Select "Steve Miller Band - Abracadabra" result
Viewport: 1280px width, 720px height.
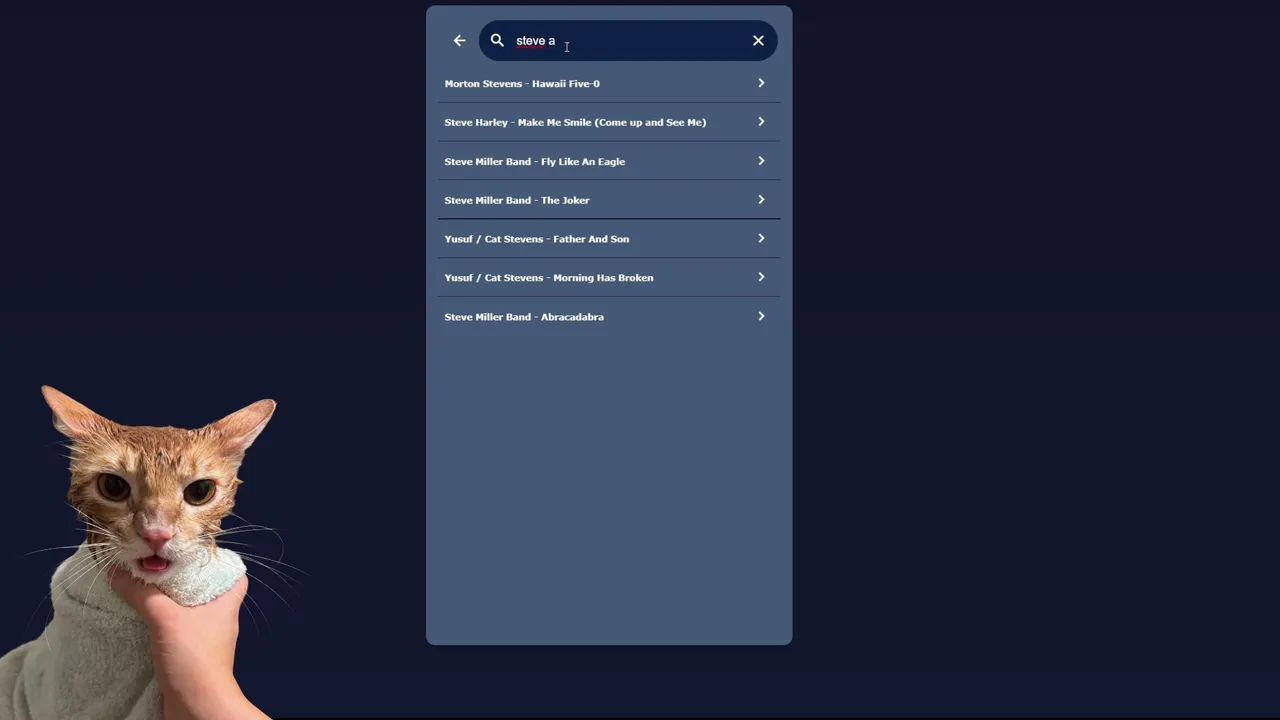[609, 316]
